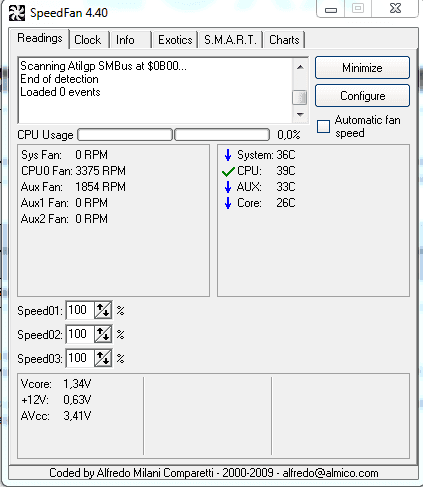Image resolution: width=423 pixels, height=487 pixels.
Task: Click the Core 26C temperature value
Action: (x=286, y=203)
